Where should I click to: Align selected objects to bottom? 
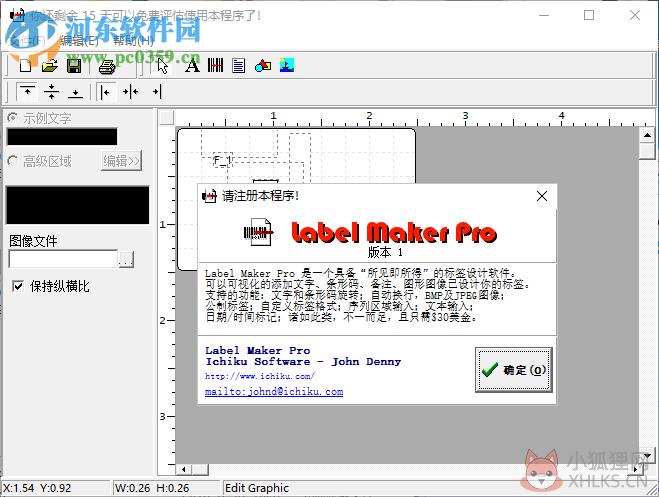(76, 92)
